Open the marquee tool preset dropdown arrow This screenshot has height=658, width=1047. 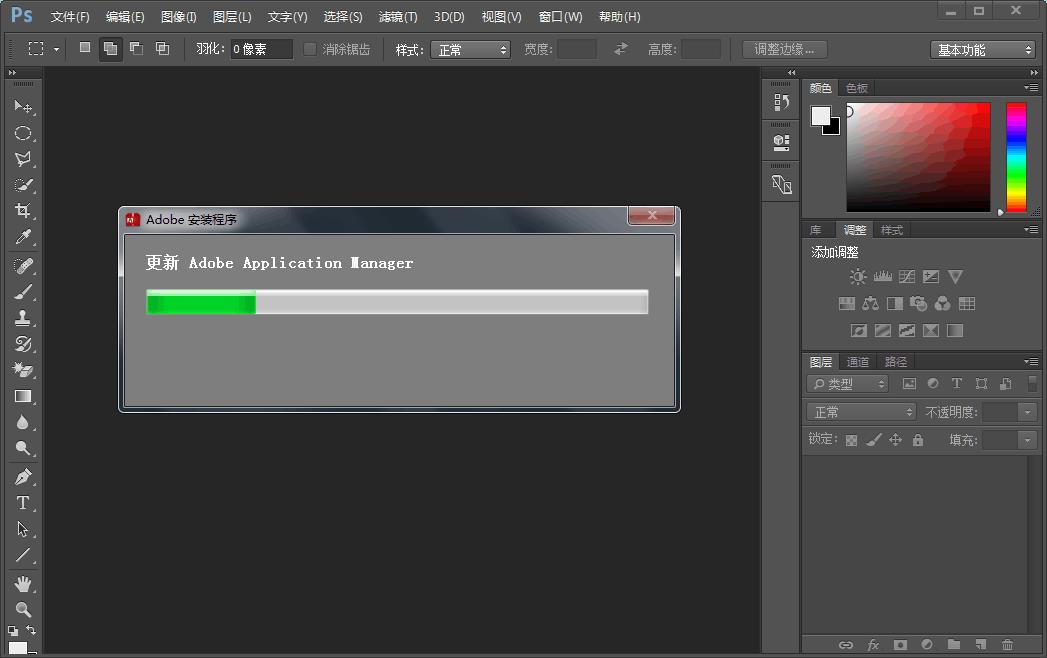56,49
